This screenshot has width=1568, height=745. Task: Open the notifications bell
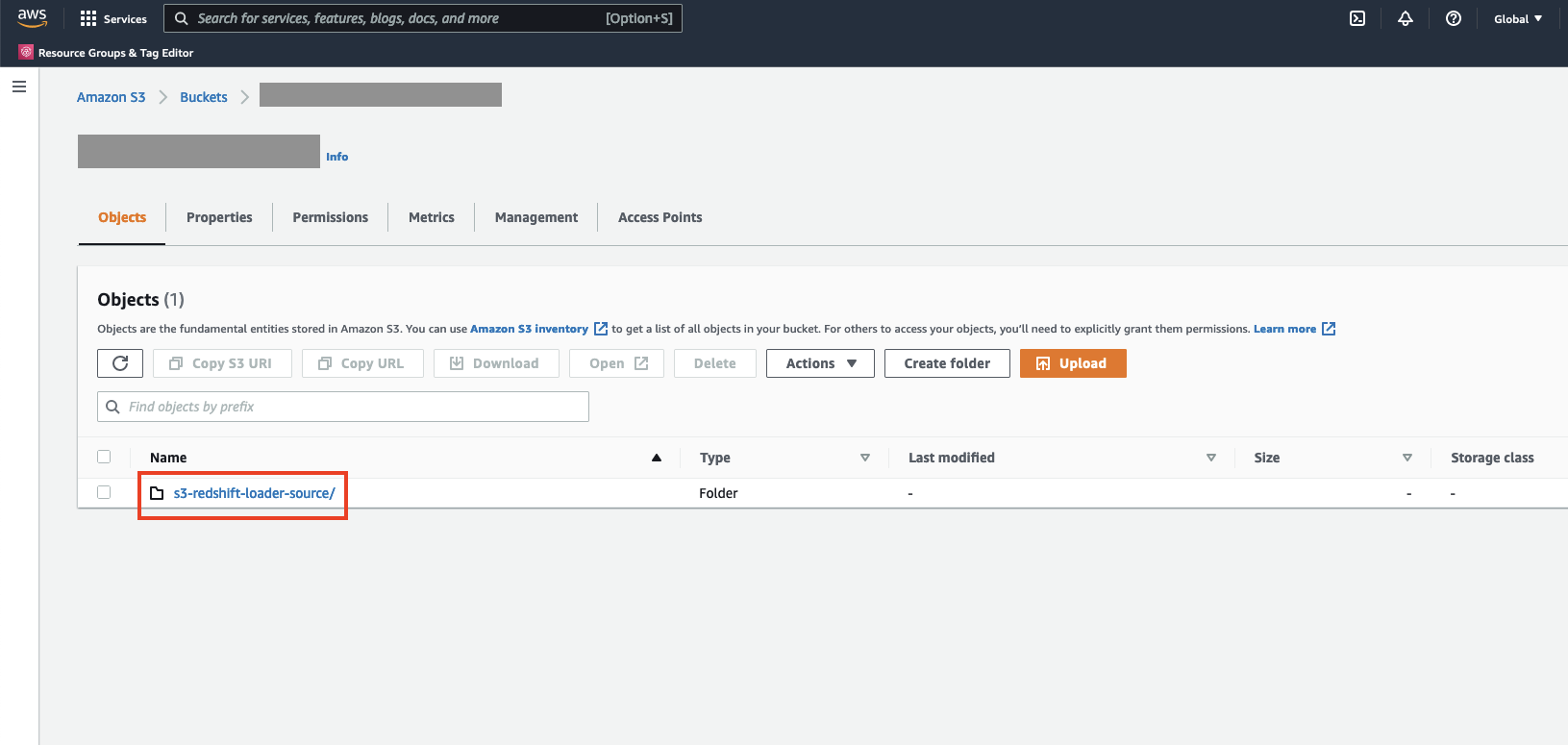pyautogui.click(x=1406, y=18)
